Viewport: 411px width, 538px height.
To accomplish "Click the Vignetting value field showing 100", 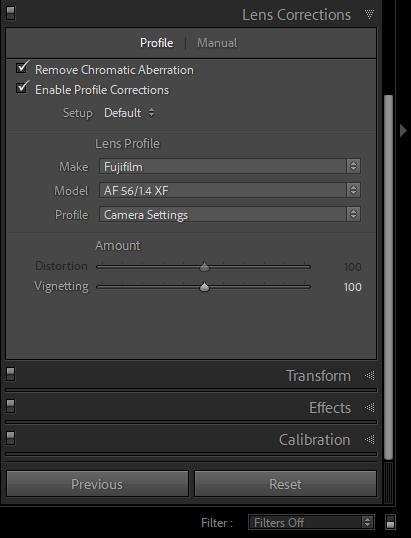I will (x=352, y=287).
